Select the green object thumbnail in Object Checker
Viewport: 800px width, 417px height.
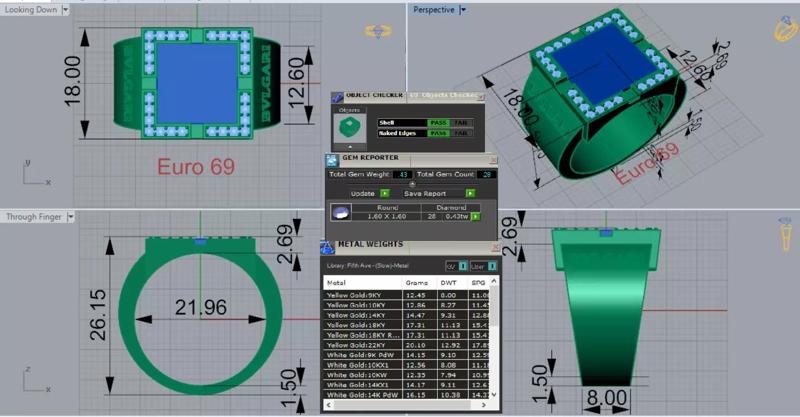350,128
